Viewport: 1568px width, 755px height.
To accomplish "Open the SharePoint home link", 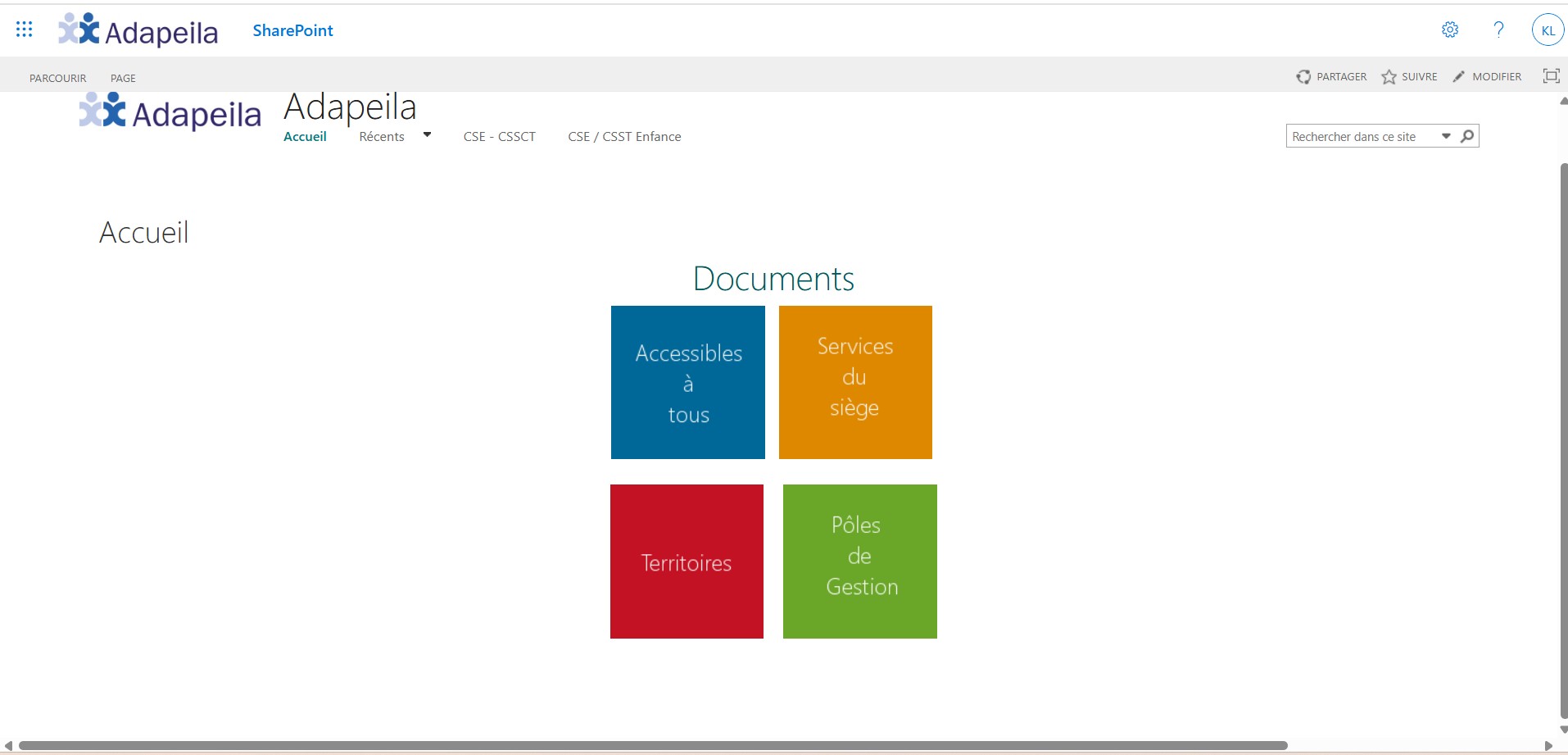I will [292, 30].
